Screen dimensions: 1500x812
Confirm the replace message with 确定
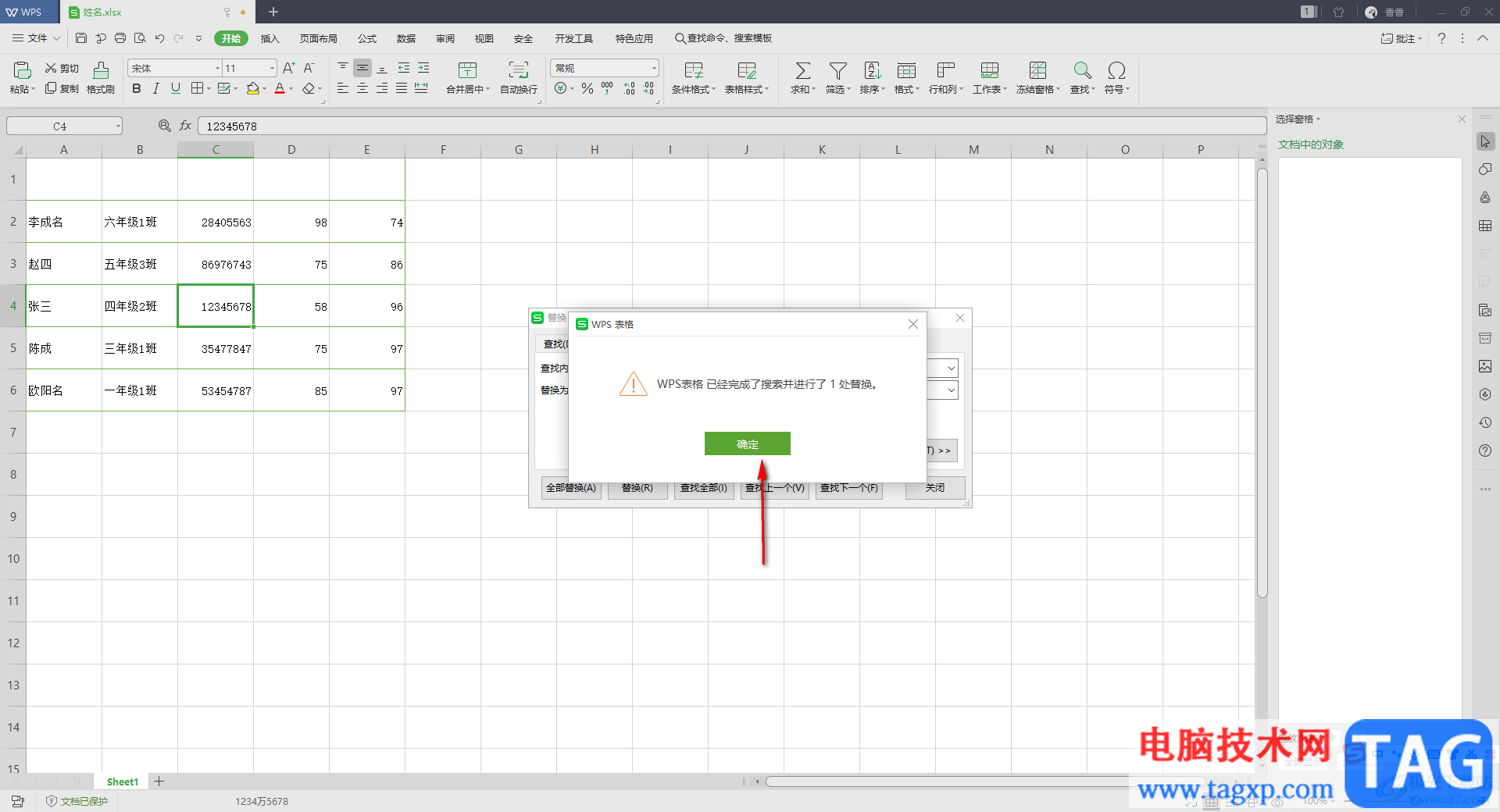point(747,443)
